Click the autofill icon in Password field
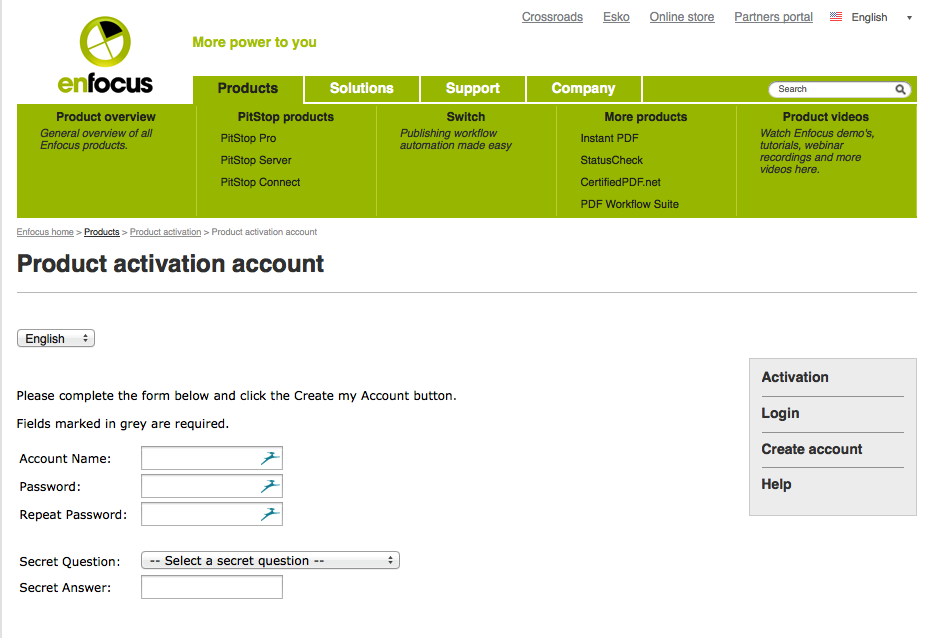 270,486
